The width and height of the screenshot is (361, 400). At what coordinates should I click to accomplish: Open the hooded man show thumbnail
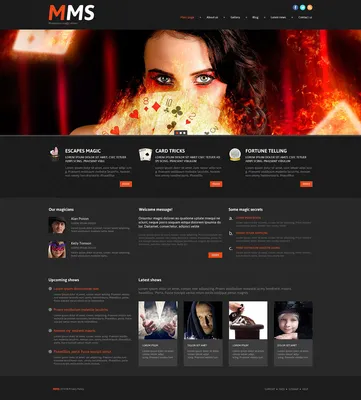click(x=203, y=320)
